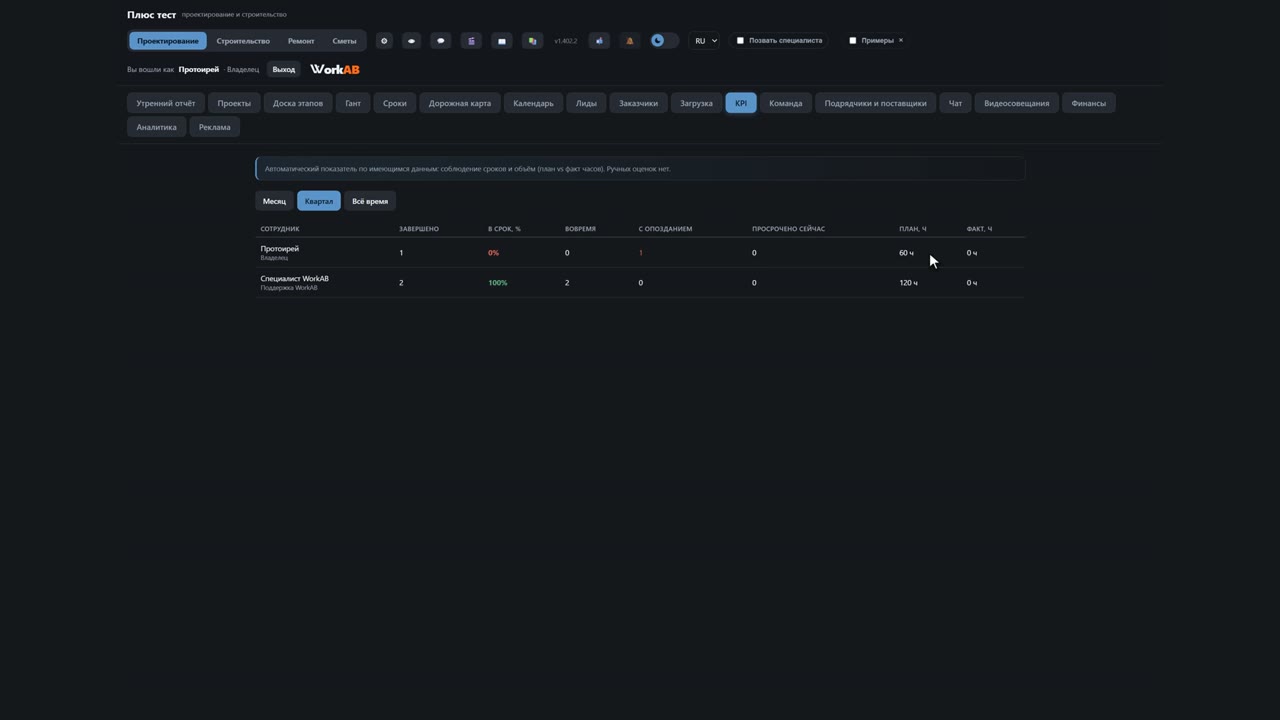Enable the "Позвать специалиста" checkbox
This screenshot has width=1280, height=720.
pyautogui.click(x=740, y=41)
